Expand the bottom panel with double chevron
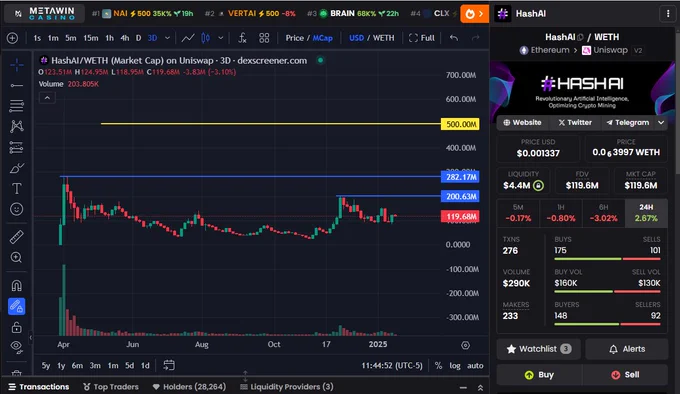This screenshot has height=394, width=680. [x=480, y=387]
